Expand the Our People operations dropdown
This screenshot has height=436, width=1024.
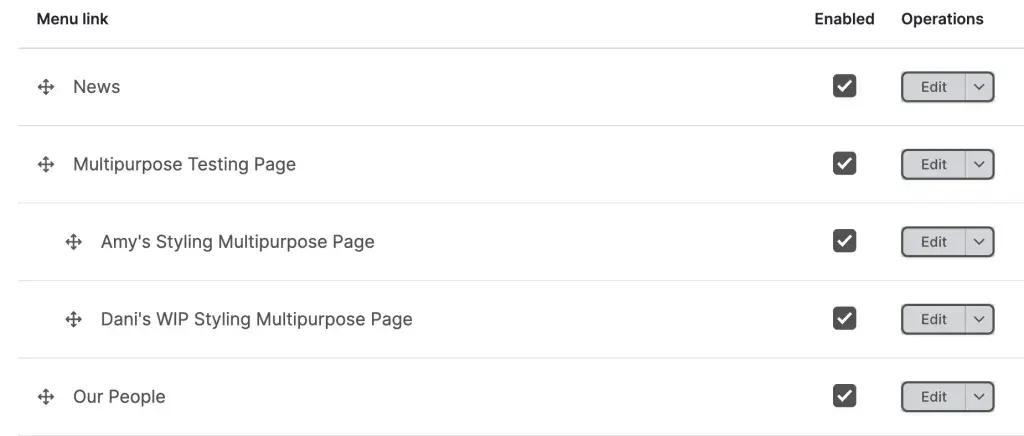979,397
